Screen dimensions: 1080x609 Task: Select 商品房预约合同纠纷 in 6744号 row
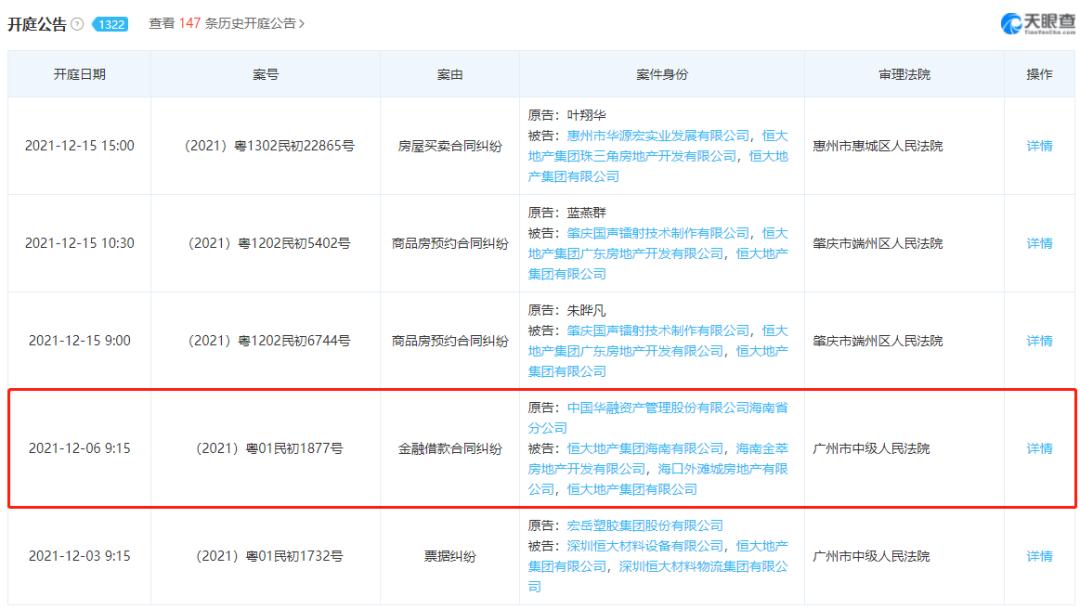450,341
